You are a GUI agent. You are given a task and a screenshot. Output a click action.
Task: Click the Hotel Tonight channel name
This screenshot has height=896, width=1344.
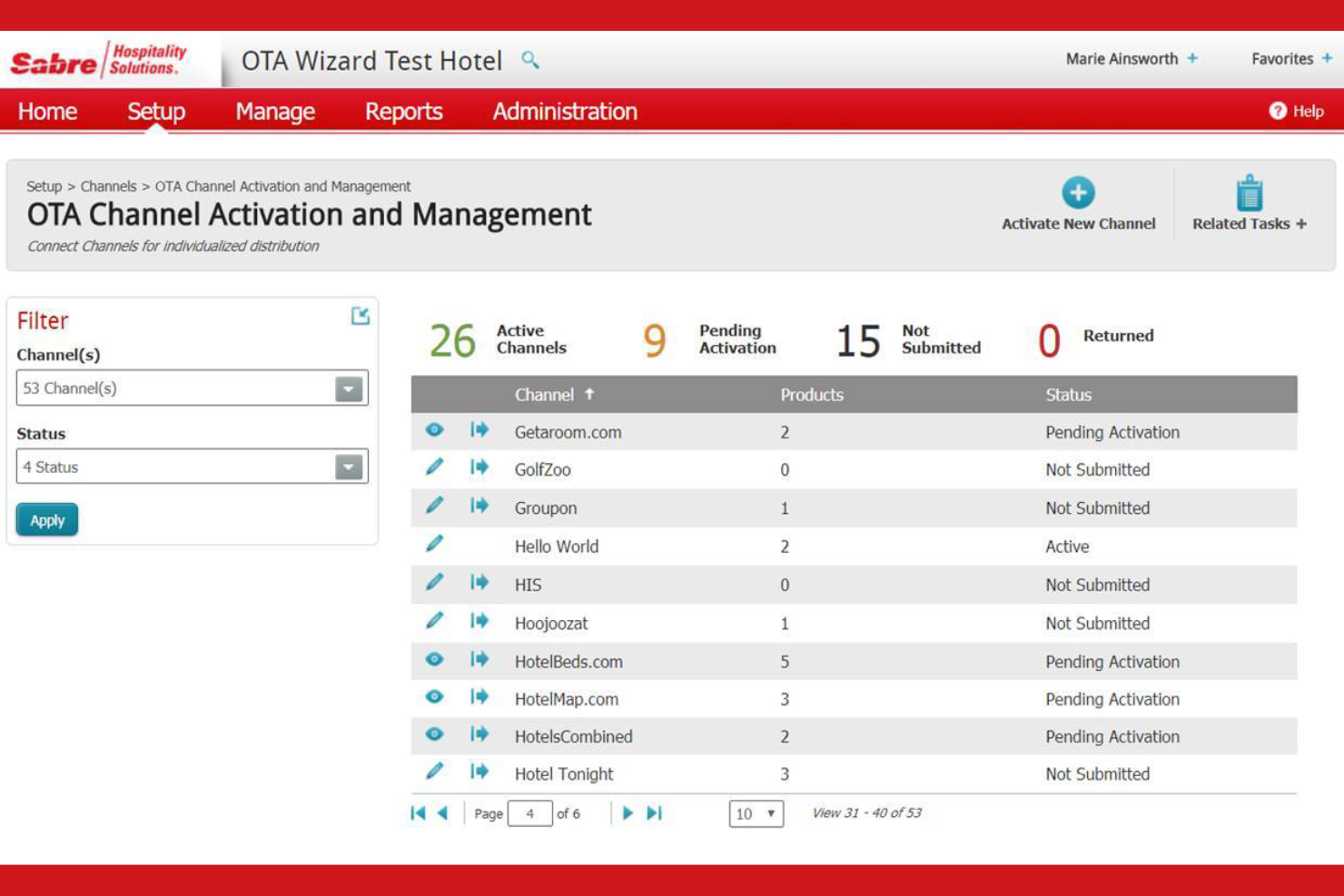[x=564, y=774]
